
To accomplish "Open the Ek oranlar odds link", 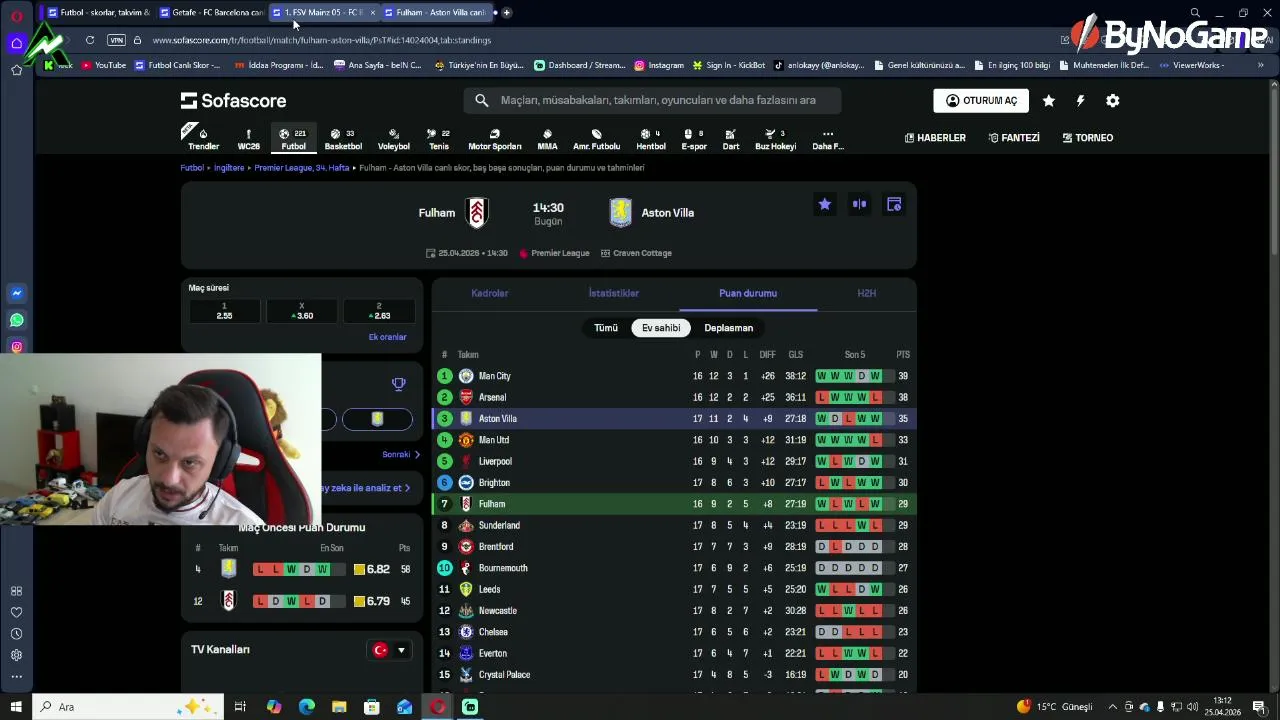I will coord(387,337).
